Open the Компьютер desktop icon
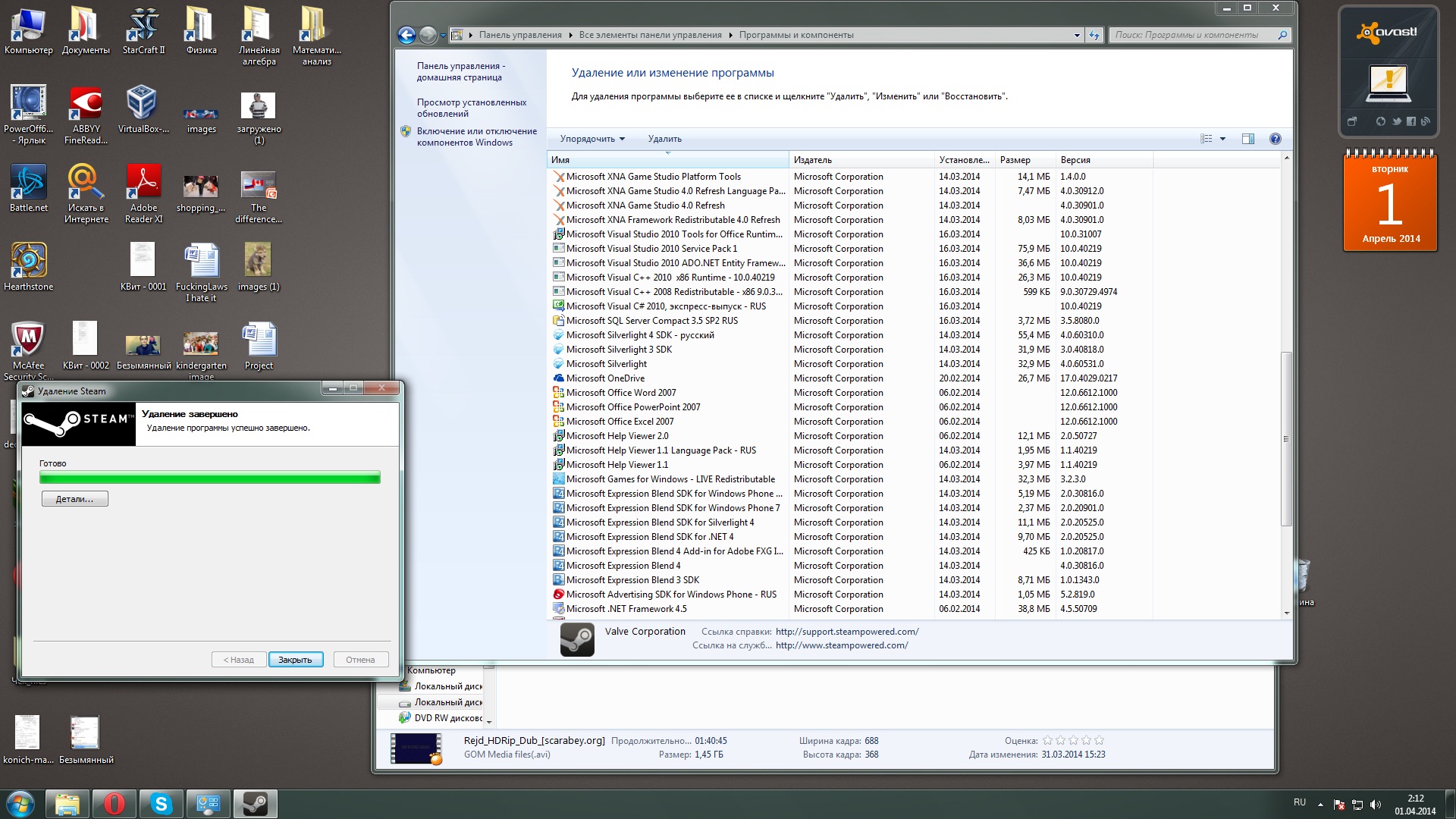The image size is (1456, 819). coord(28,30)
